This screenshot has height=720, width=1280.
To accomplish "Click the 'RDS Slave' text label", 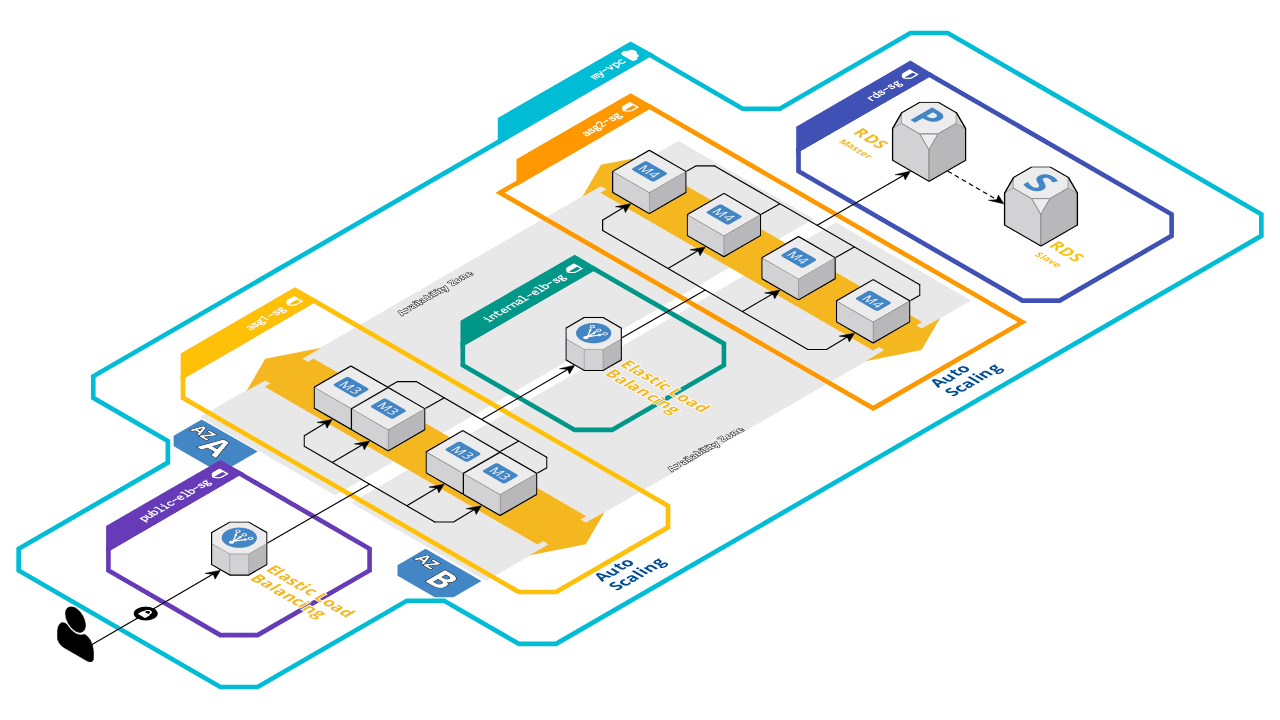I will (1058, 255).
